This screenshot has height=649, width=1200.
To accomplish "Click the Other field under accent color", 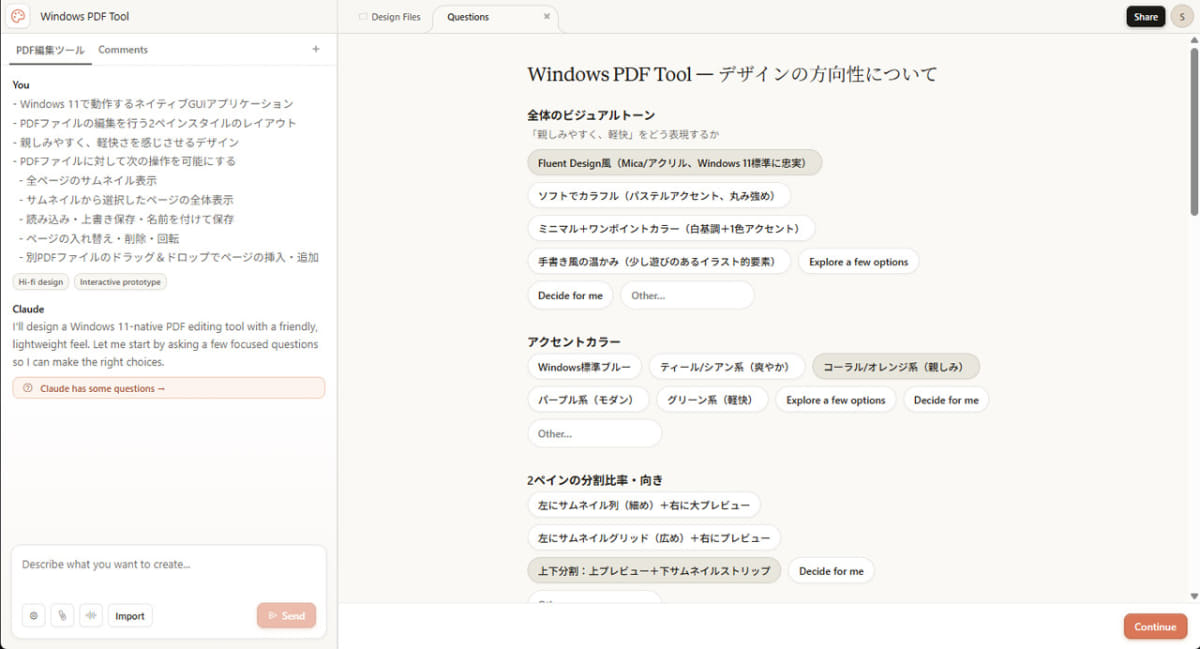I will pyautogui.click(x=594, y=434).
